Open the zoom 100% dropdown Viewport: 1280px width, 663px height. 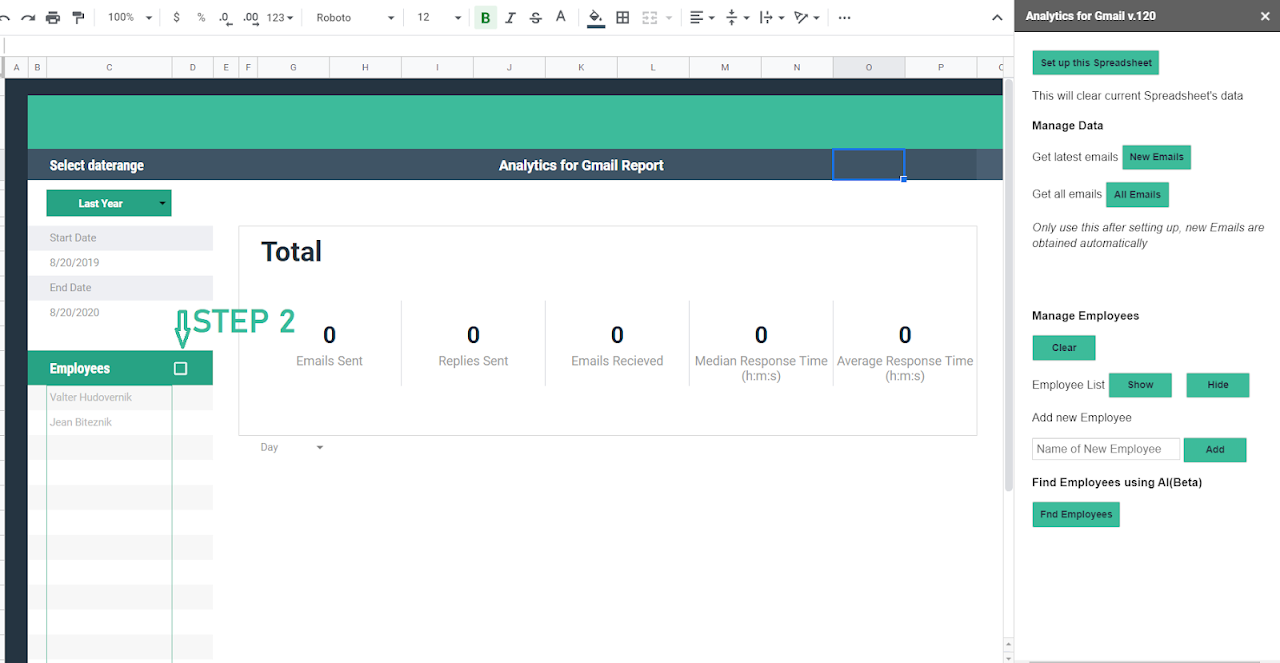[x=130, y=18]
